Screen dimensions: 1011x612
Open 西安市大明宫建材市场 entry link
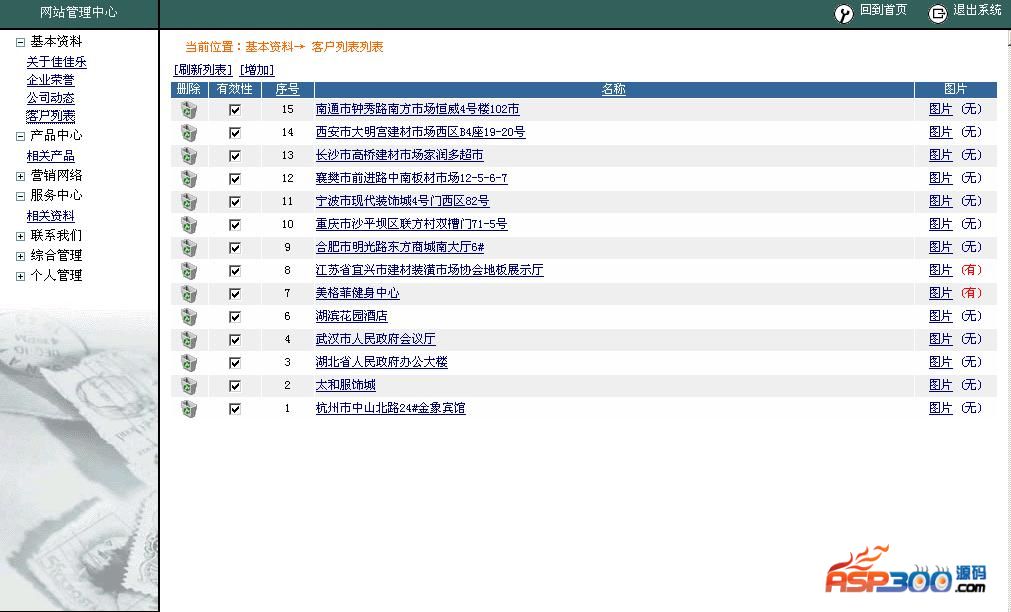pyautogui.click(x=420, y=132)
